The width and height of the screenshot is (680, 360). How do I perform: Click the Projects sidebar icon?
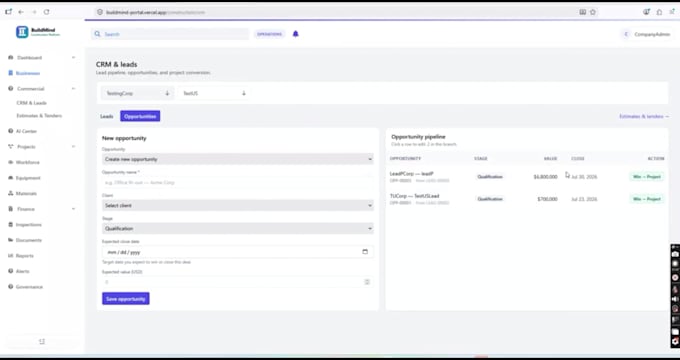pyautogui.click(x=11, y=147)
